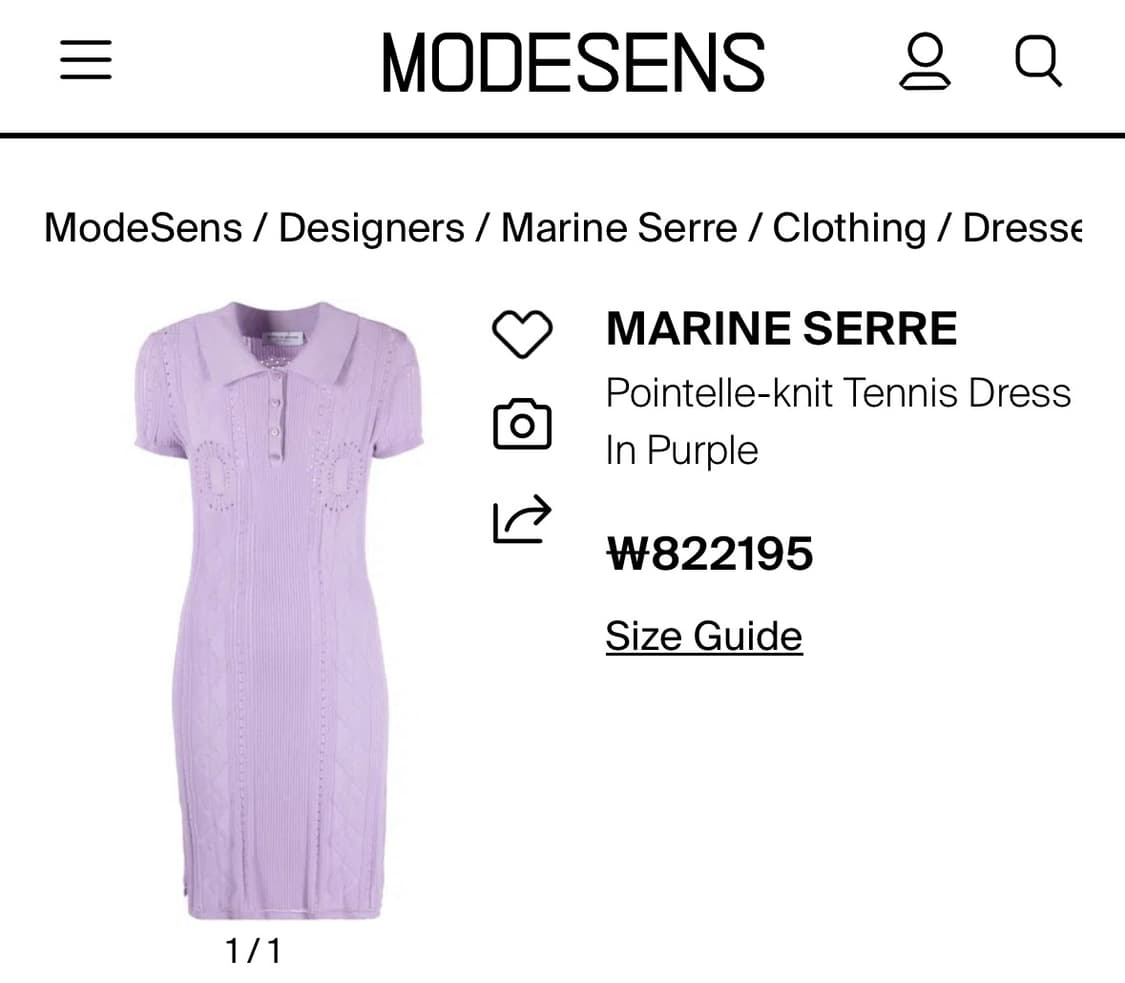Go to Clothing breadcrumb category
Viewport: 1125px width, 983px height.
[849, 228]
